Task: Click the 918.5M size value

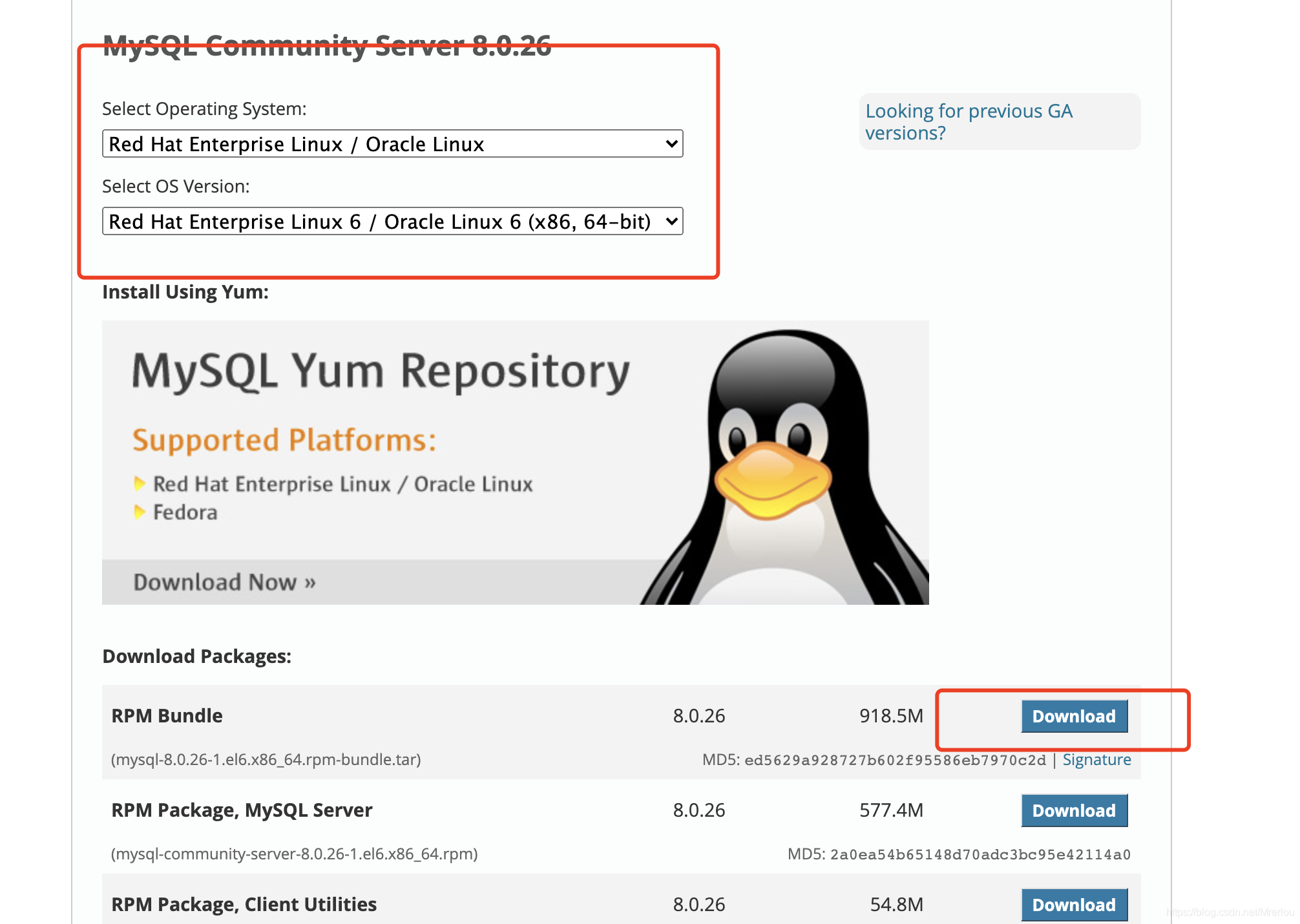Action: (x=891, y=715)
